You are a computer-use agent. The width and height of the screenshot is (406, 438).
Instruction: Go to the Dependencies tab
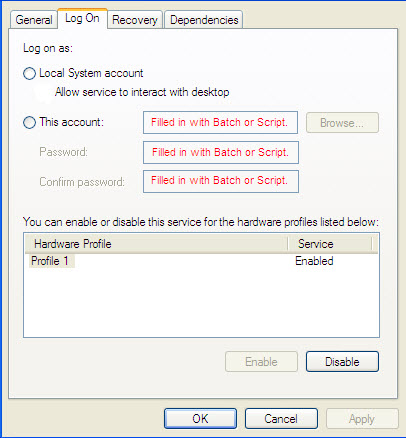point(204,20)
